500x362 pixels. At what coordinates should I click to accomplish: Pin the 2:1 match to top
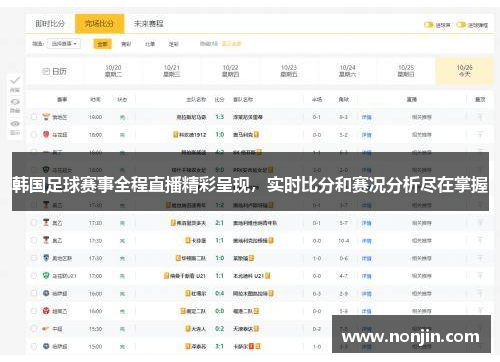(480, 223)
